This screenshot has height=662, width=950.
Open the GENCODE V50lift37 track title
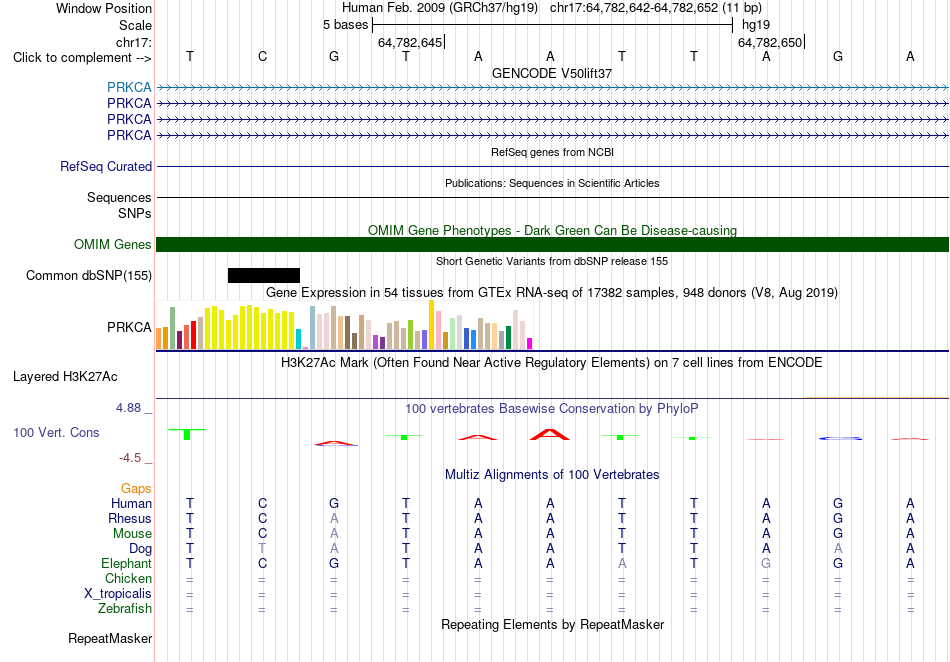552,73
